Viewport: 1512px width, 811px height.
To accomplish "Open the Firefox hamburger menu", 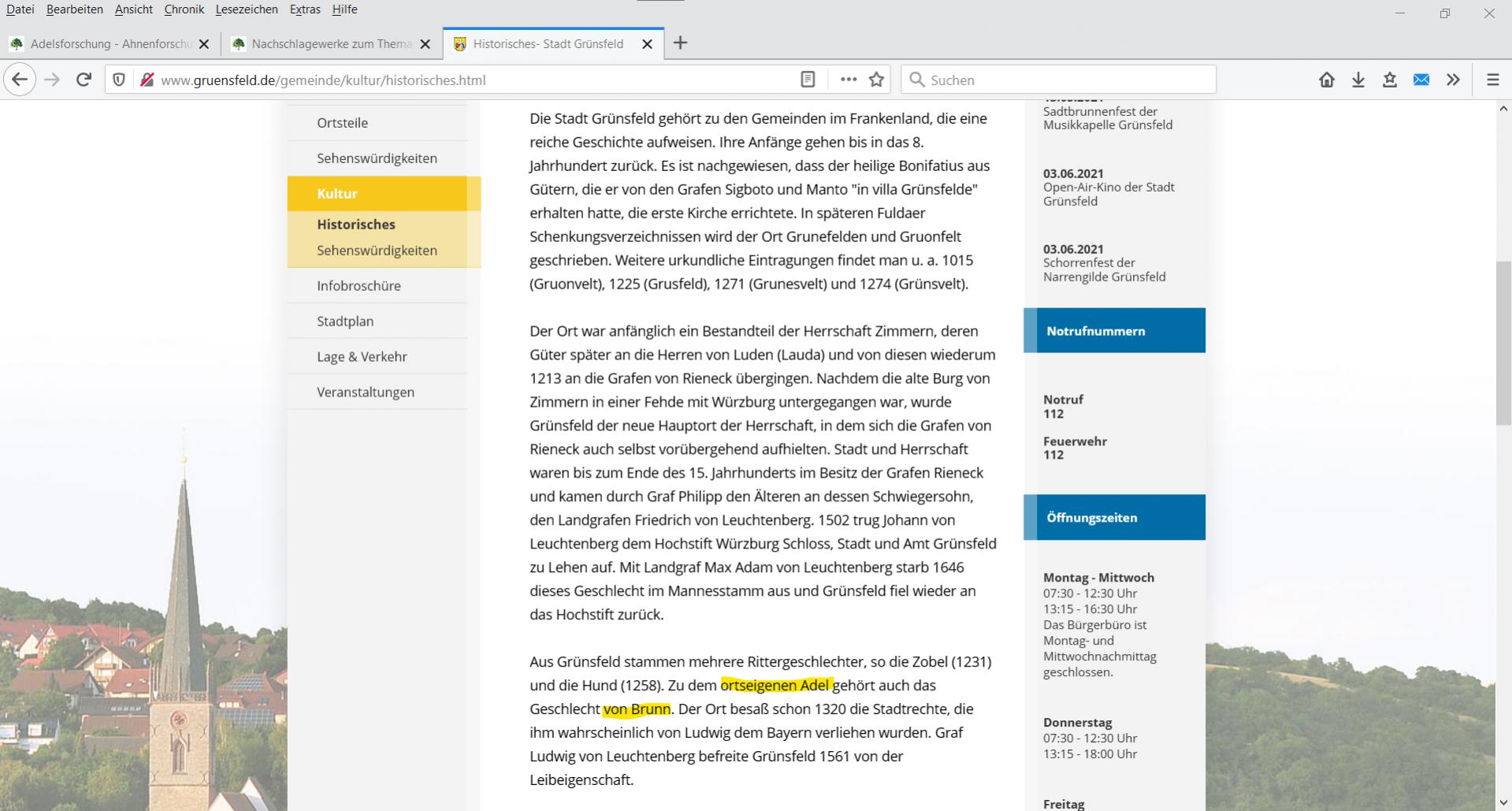I will click(1492, 80).
